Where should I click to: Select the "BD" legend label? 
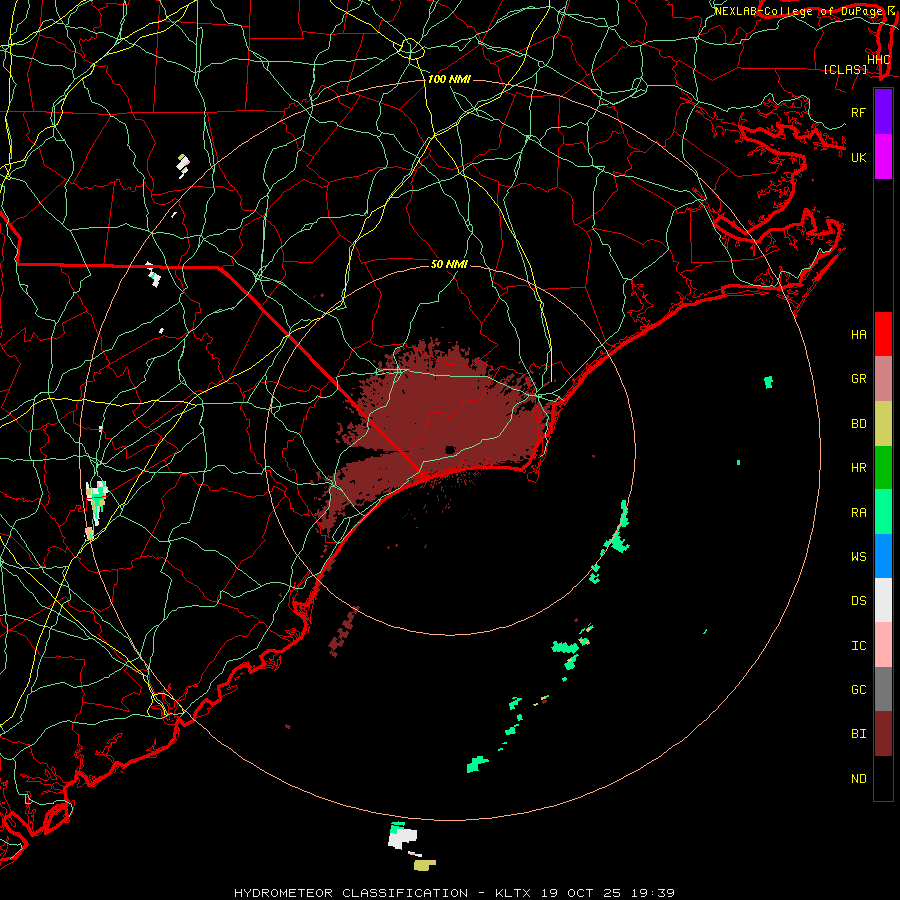click(859, 424)
